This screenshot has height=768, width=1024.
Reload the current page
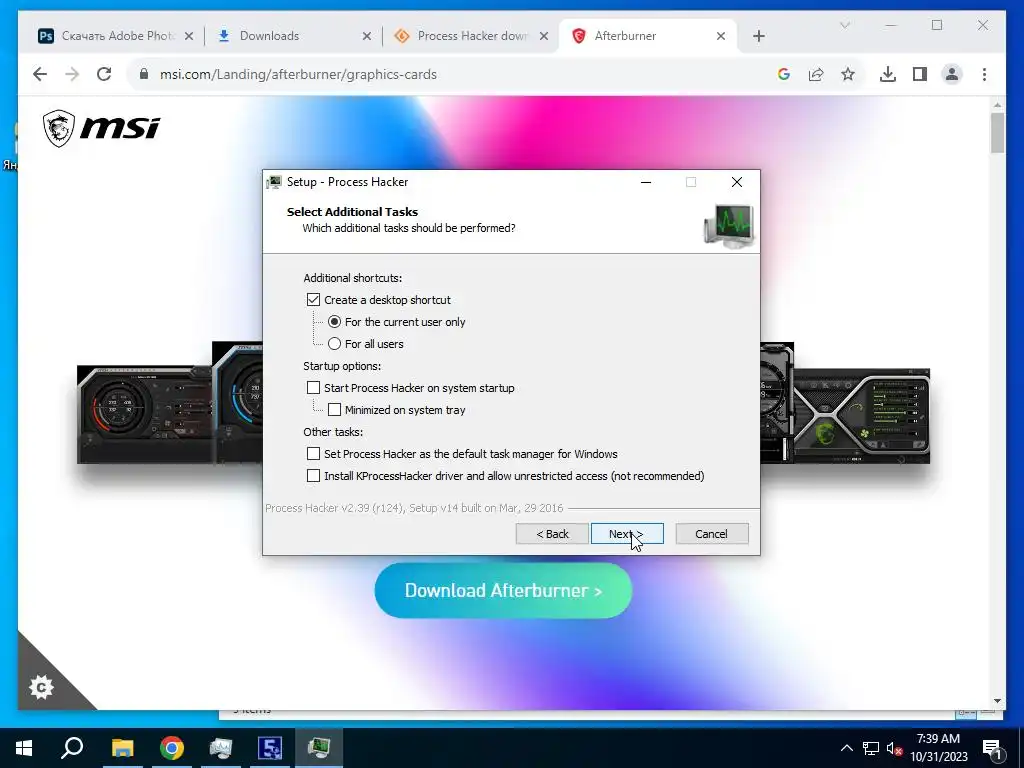pyautogui.click(x=104, y=74)
